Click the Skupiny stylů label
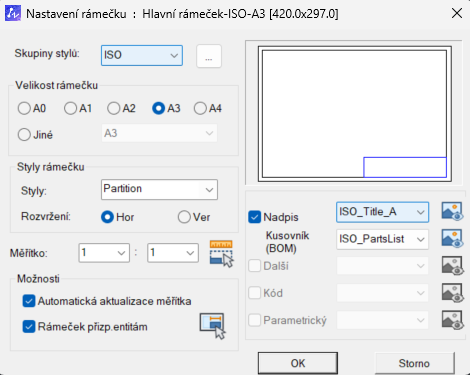The image size is (470, 375). pos(47,53)
